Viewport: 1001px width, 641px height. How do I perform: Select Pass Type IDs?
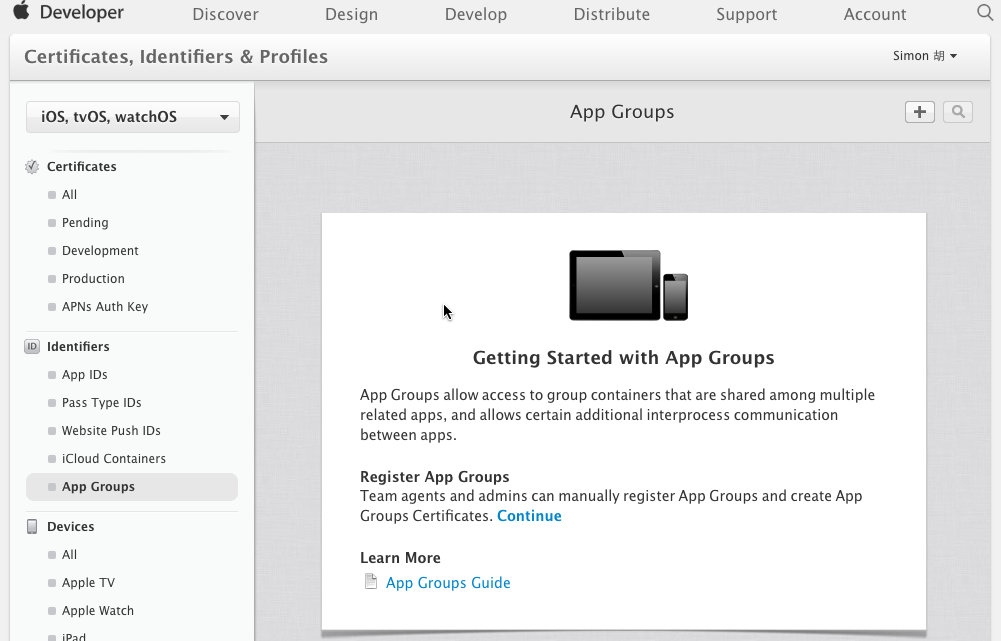point(102,403)
